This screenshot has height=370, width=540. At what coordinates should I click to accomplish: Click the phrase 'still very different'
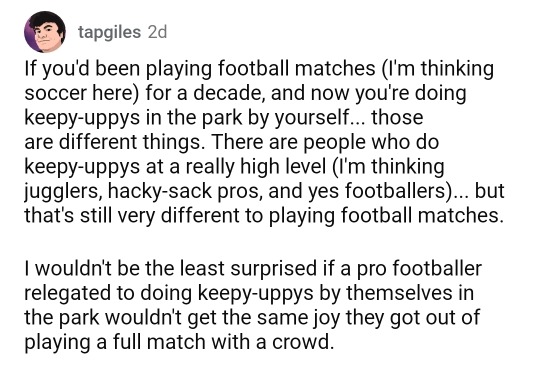point(160,216)
